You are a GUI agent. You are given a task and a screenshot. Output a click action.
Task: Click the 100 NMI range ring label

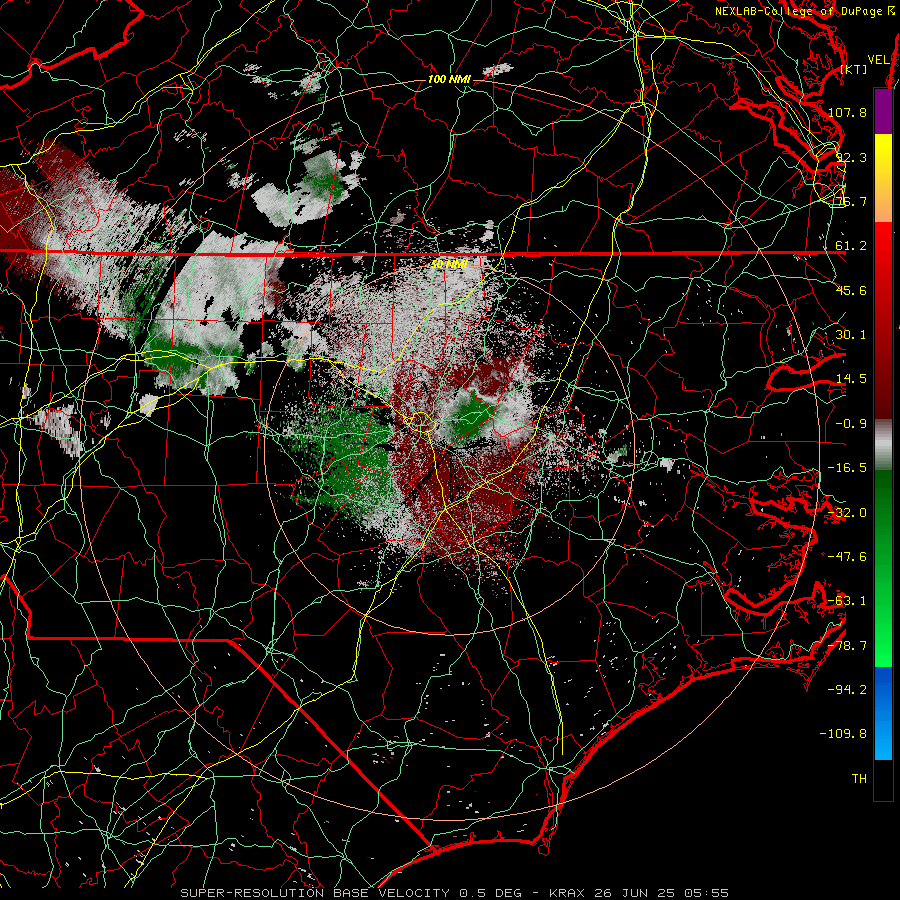click(x=449, y=79)
